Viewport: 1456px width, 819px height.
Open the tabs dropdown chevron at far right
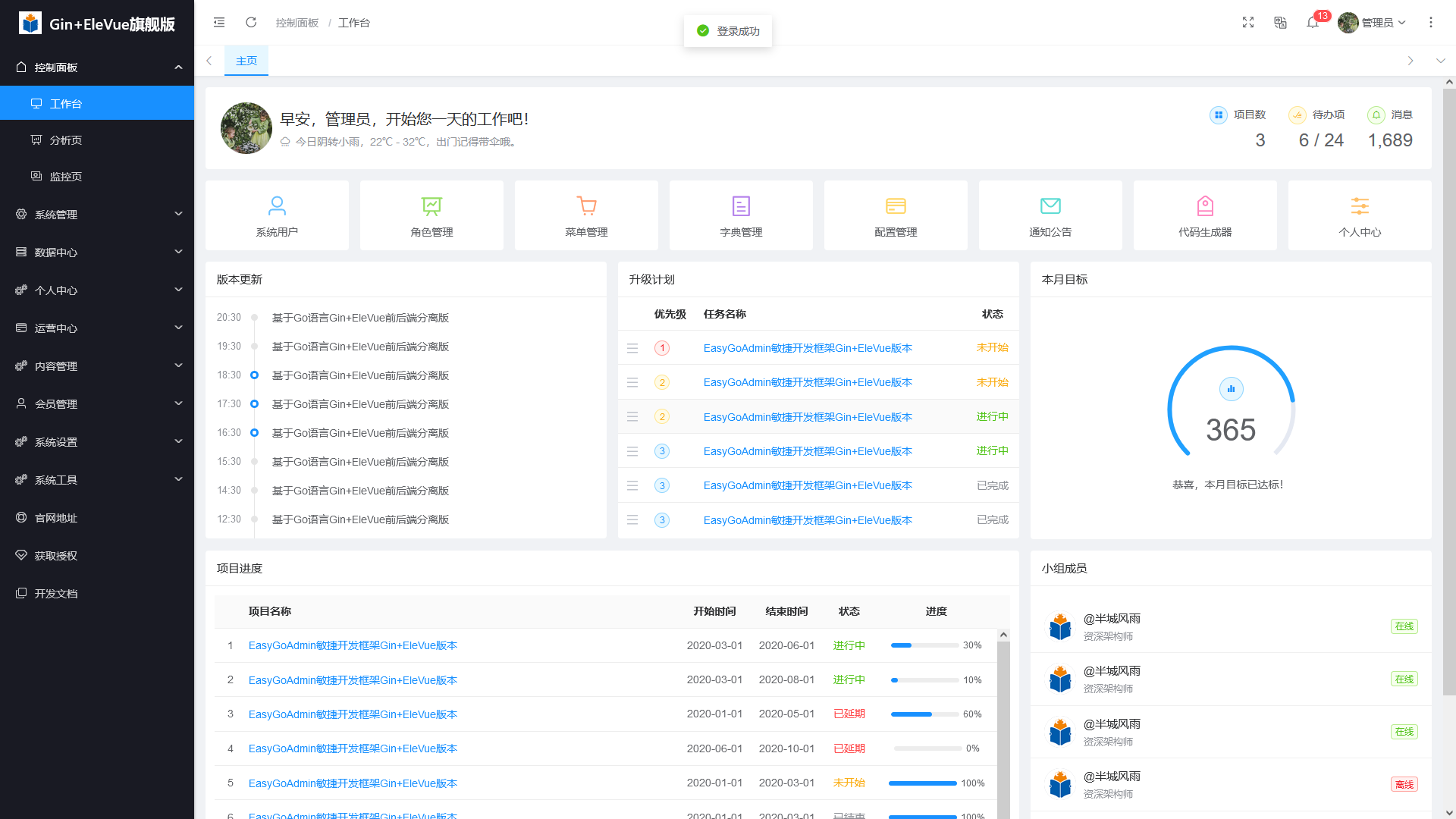coord(1440,61)
